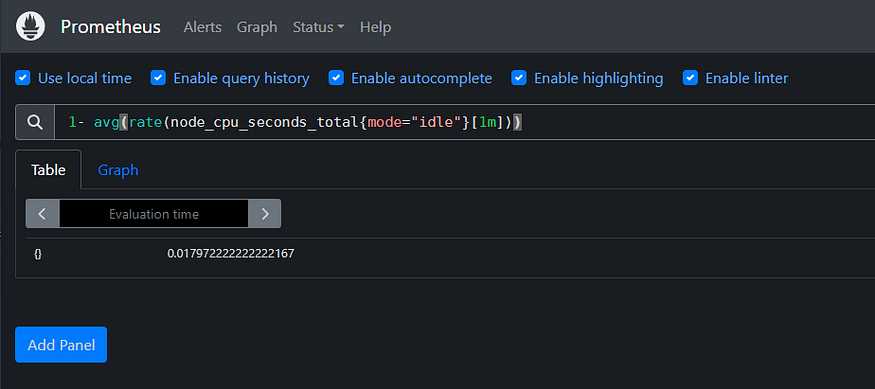This screenshot has height=389, width=875.
Task: Click the Use local time label
Action: [85, 78]
